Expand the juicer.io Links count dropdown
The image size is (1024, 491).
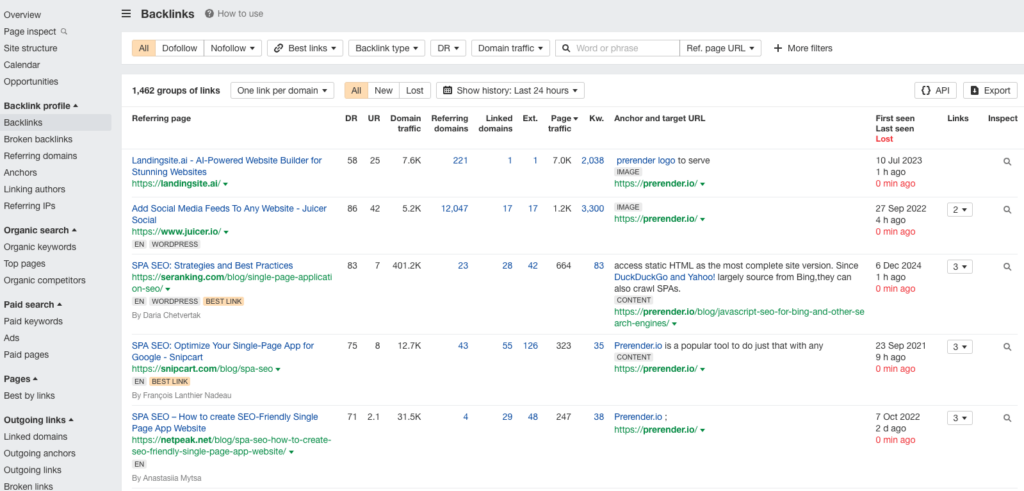[960, 210]
